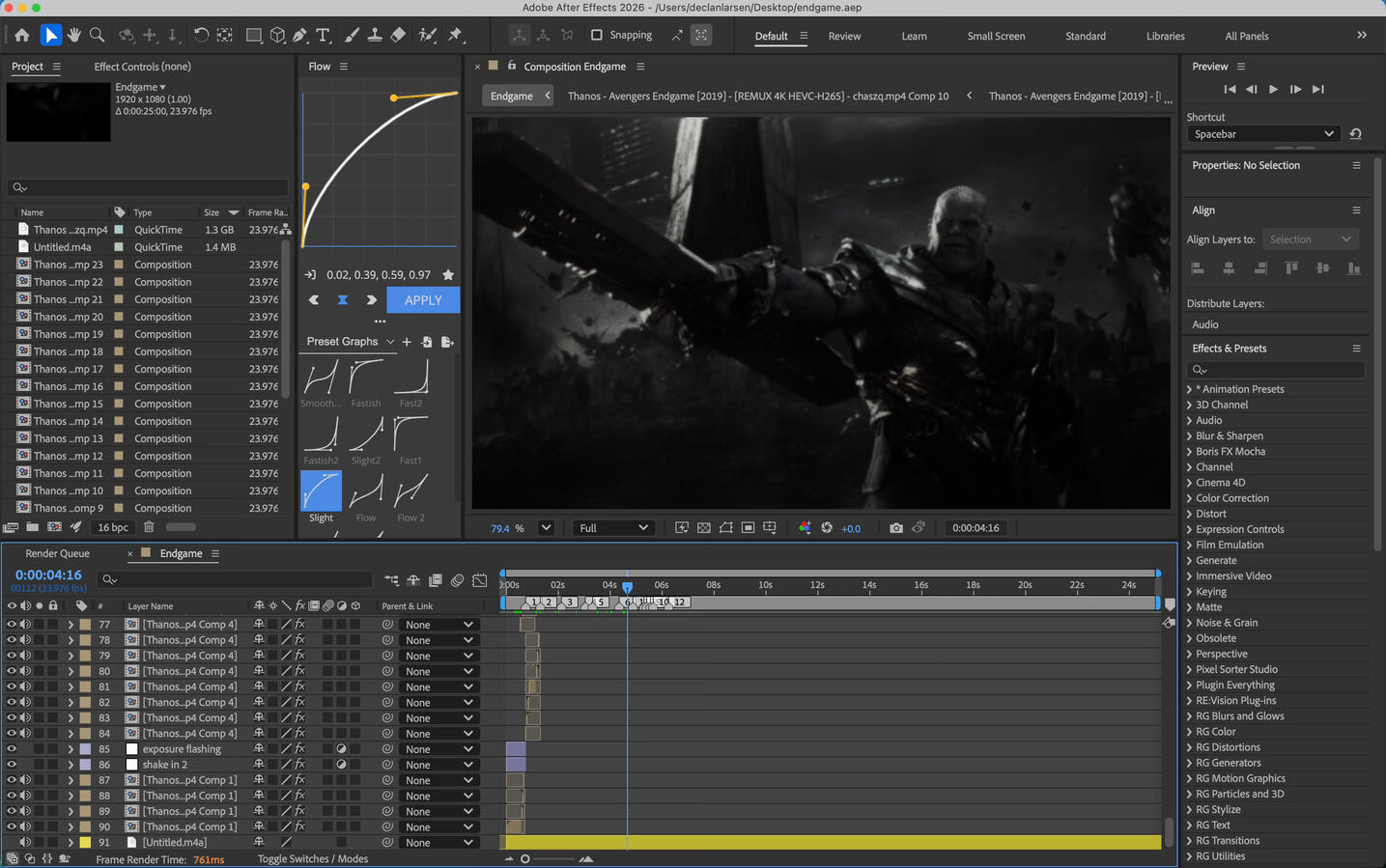Expand layer 77 properties
The image size is (1386, 868).
pos(70,625)
